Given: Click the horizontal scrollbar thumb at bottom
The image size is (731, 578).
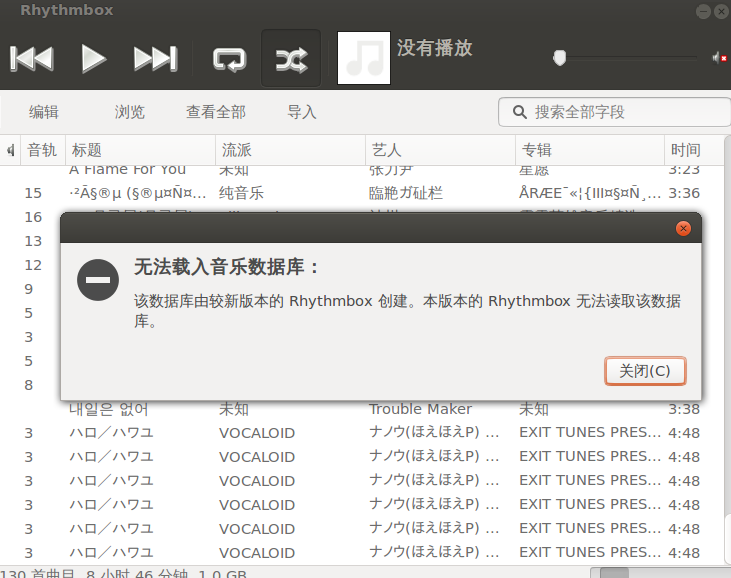Looking at the screenshot, I should coord(614,573).
